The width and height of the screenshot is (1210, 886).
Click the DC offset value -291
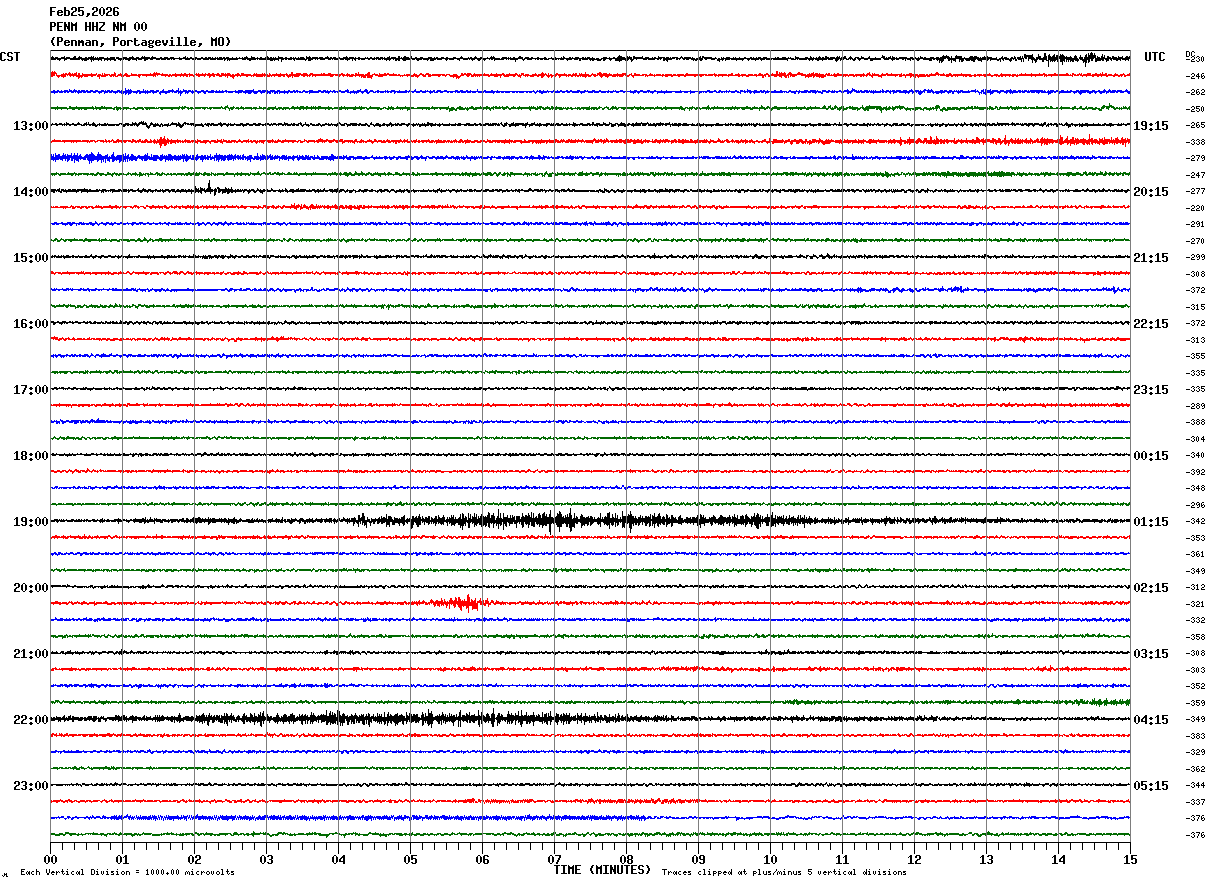pyautogui.click(x=1195, y=225)
